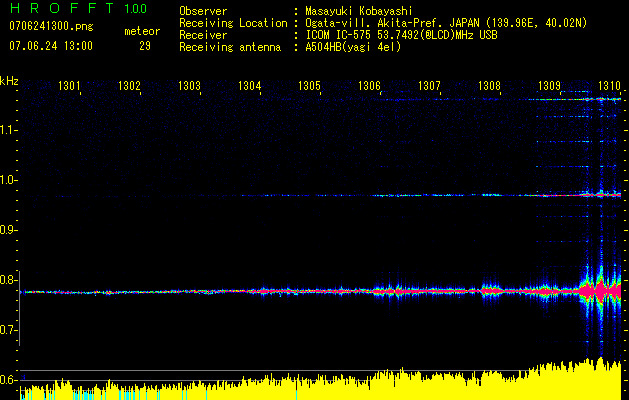
Task: Click the kHz axis unit label
Action: [x=9, y=81]
